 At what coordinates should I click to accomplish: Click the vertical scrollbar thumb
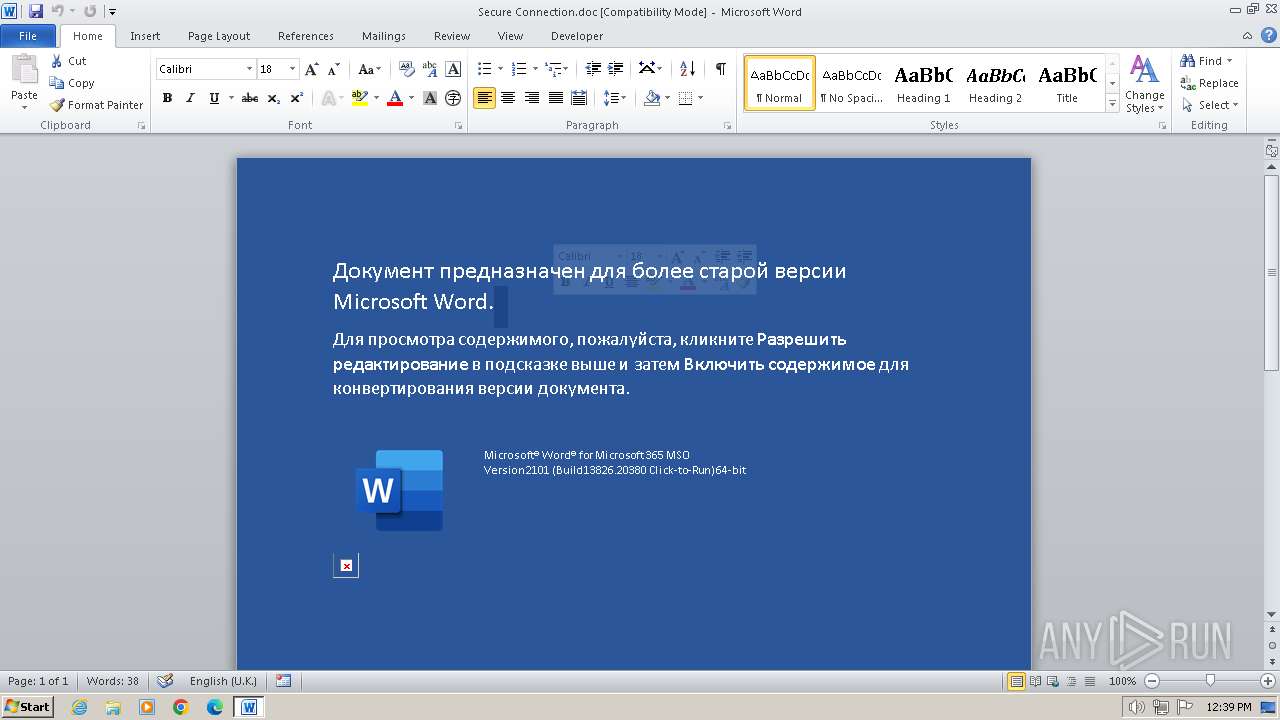[1272, 272]
